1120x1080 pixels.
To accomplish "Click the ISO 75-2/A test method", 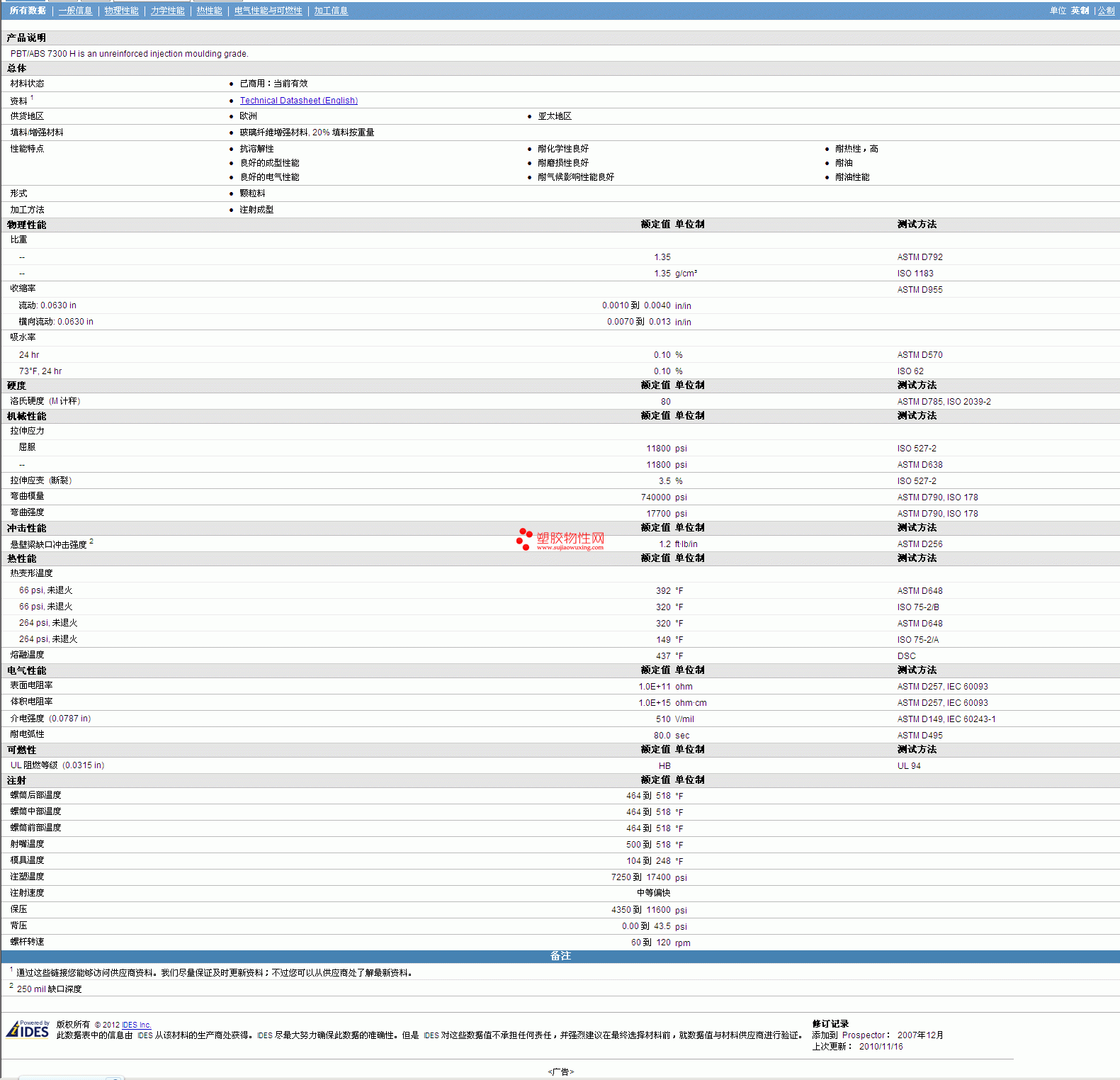I will click(918, 640).
